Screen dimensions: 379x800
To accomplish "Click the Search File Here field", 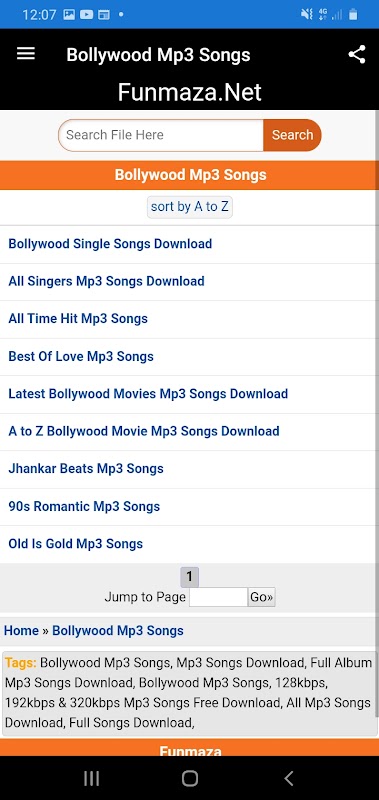I will [161, 135].
